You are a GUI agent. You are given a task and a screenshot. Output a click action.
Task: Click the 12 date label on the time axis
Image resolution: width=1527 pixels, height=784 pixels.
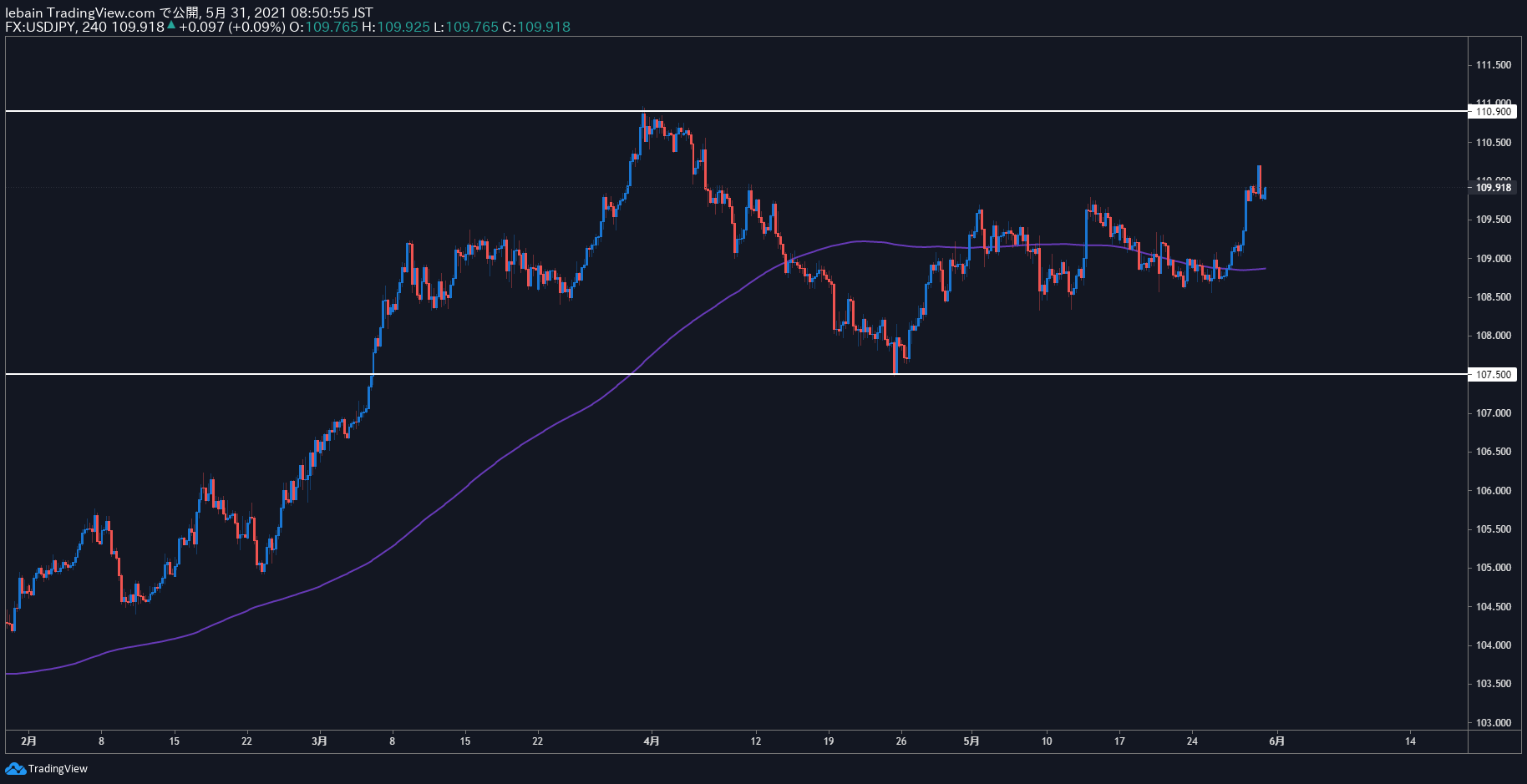[x=756, y=741]
